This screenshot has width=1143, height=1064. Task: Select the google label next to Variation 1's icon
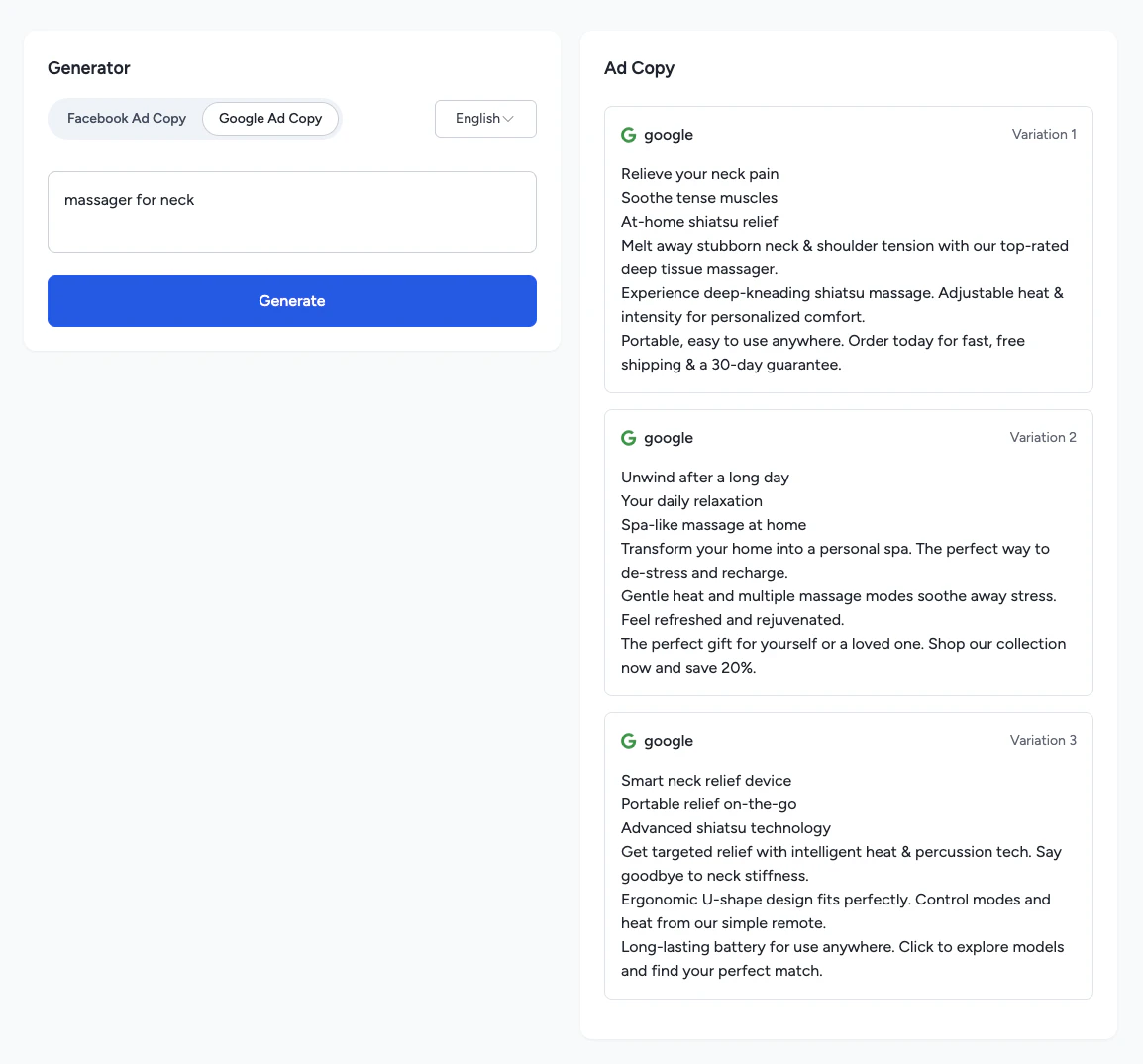tap(668, 135)
